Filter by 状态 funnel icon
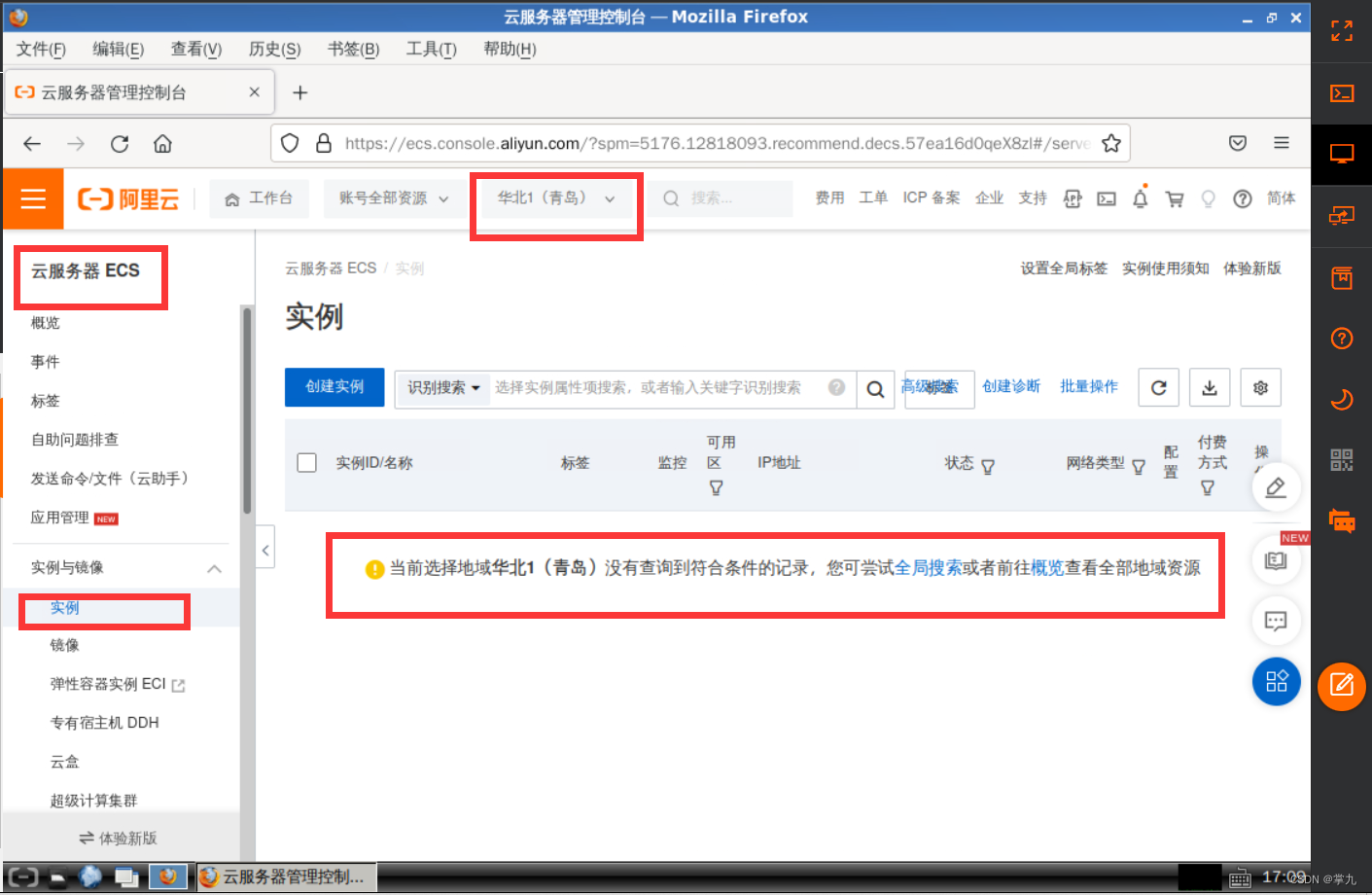 [988, 467]
